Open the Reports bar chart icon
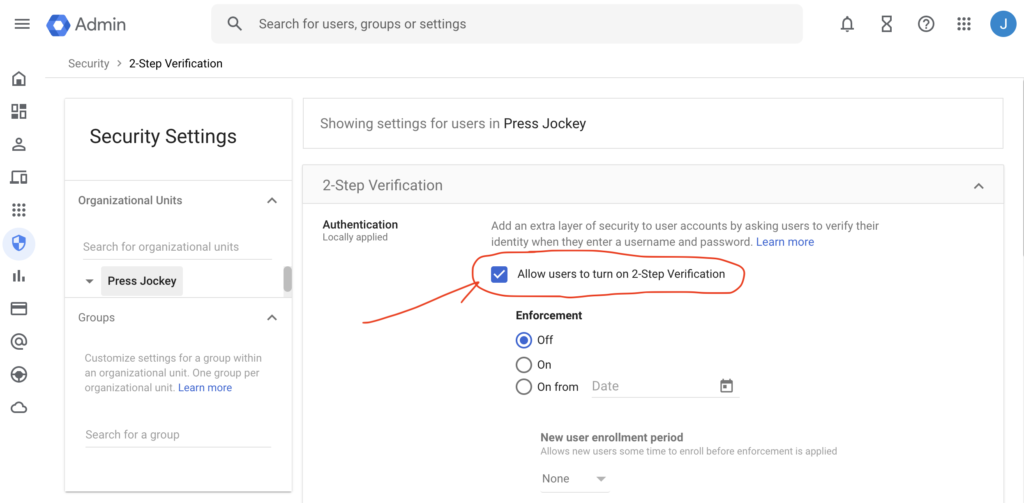Viewport: 1024px width, 503px height. (18, 275)
